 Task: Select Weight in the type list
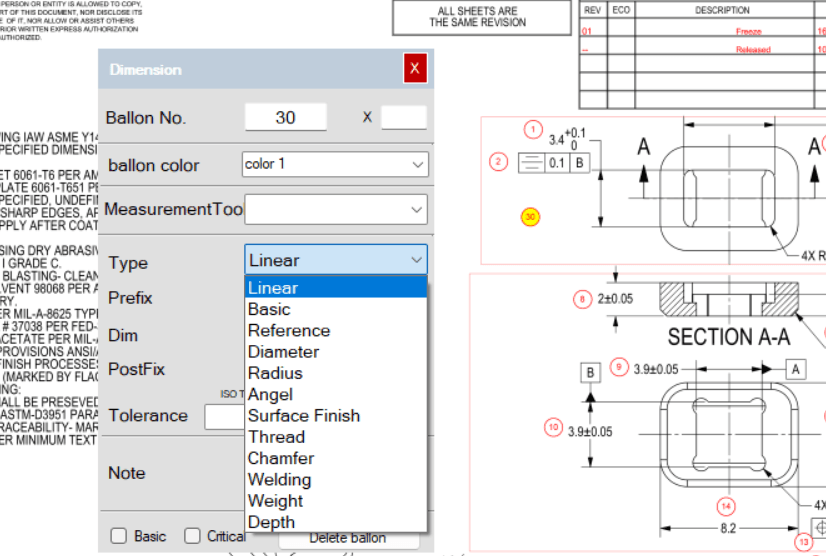pyautogui.click(x=336, y=501)
